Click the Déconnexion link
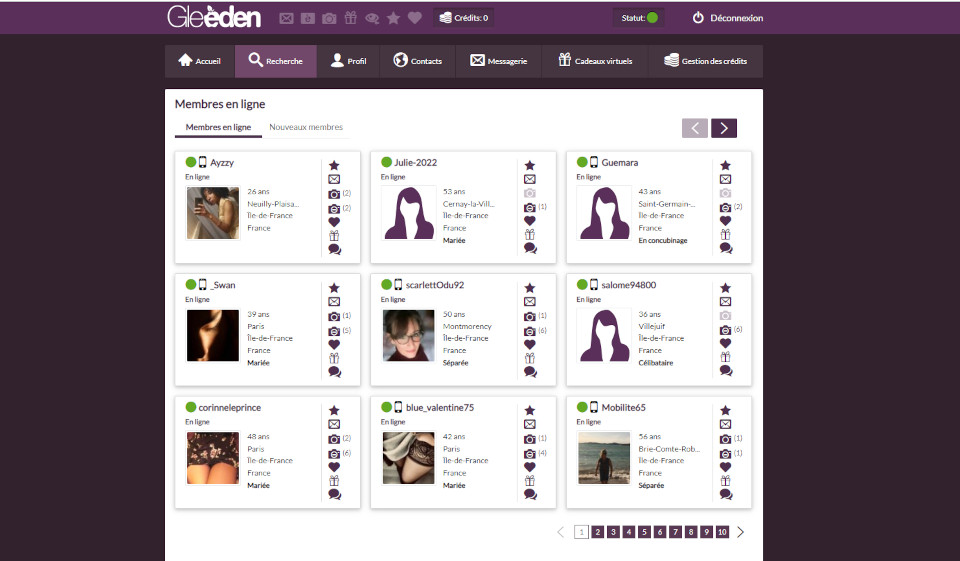The image size is (960, 561). pos(727,18)
